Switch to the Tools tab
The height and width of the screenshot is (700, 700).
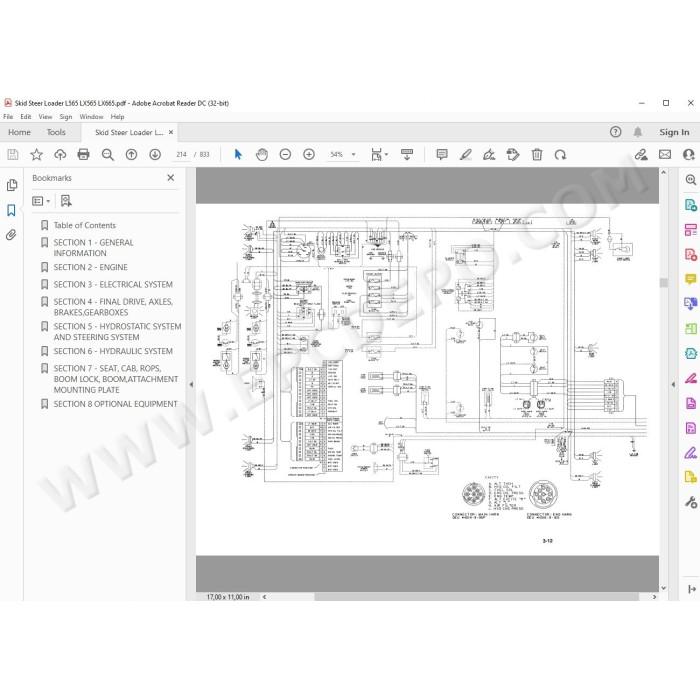56,132
